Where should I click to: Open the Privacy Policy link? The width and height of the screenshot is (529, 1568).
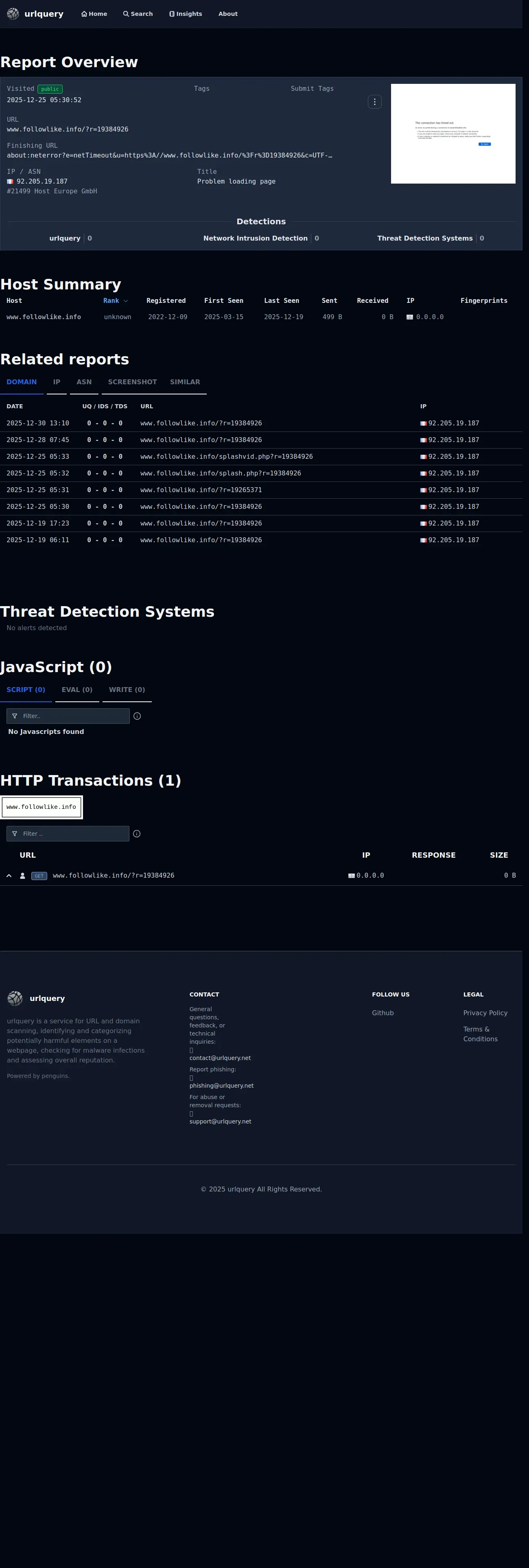(485, 1013)
